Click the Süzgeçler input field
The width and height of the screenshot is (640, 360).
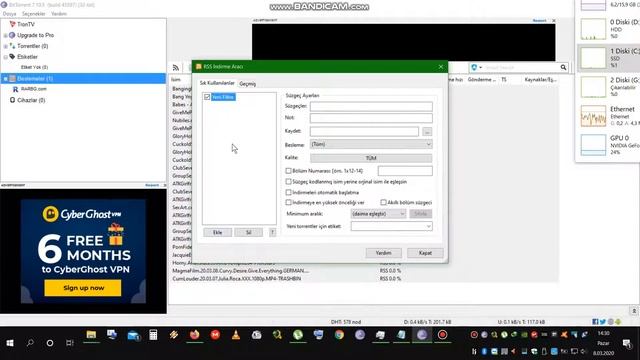[x=371, y=107]
